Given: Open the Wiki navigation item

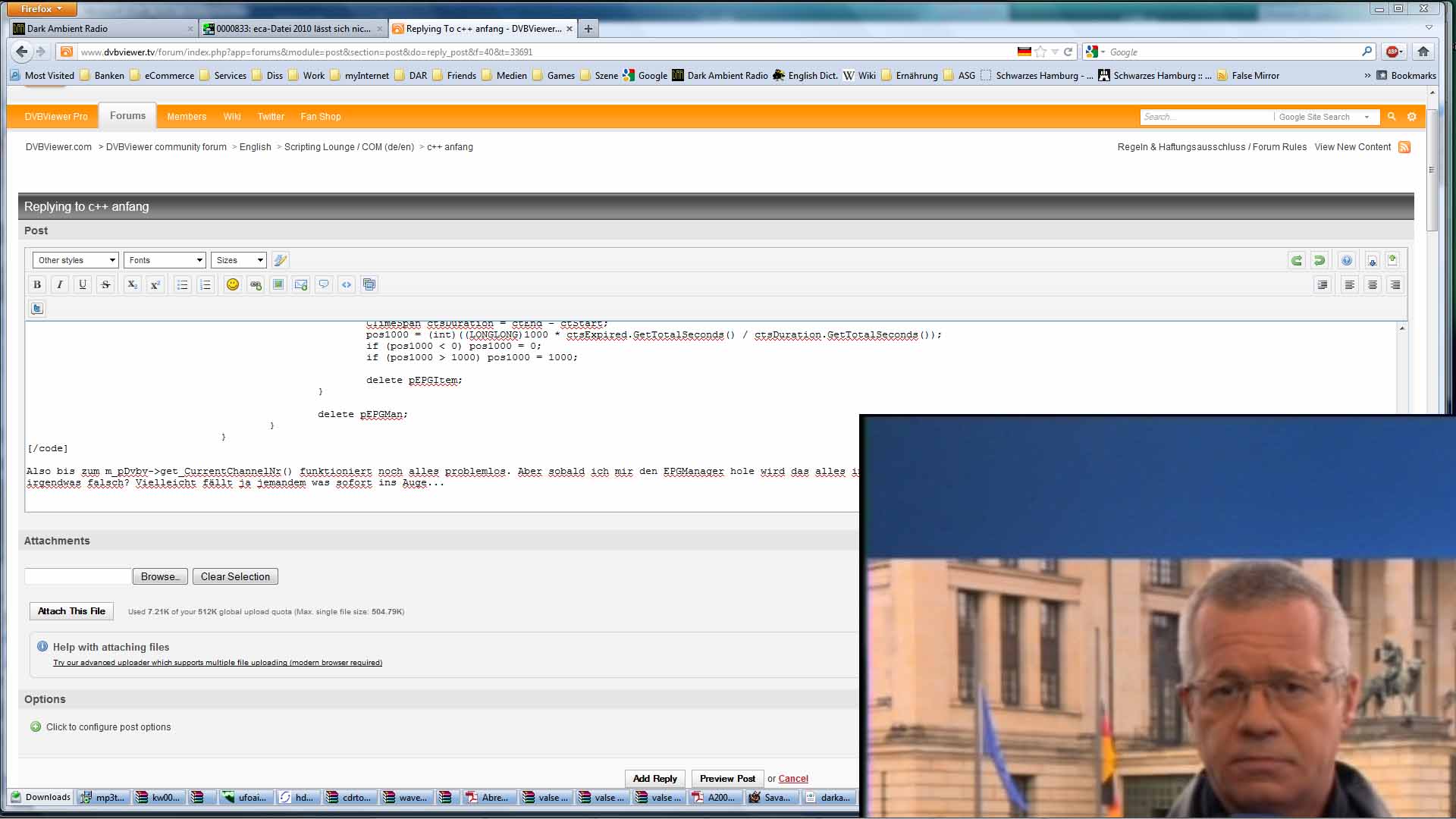Looking at the screenshot, I should (232, 117).
